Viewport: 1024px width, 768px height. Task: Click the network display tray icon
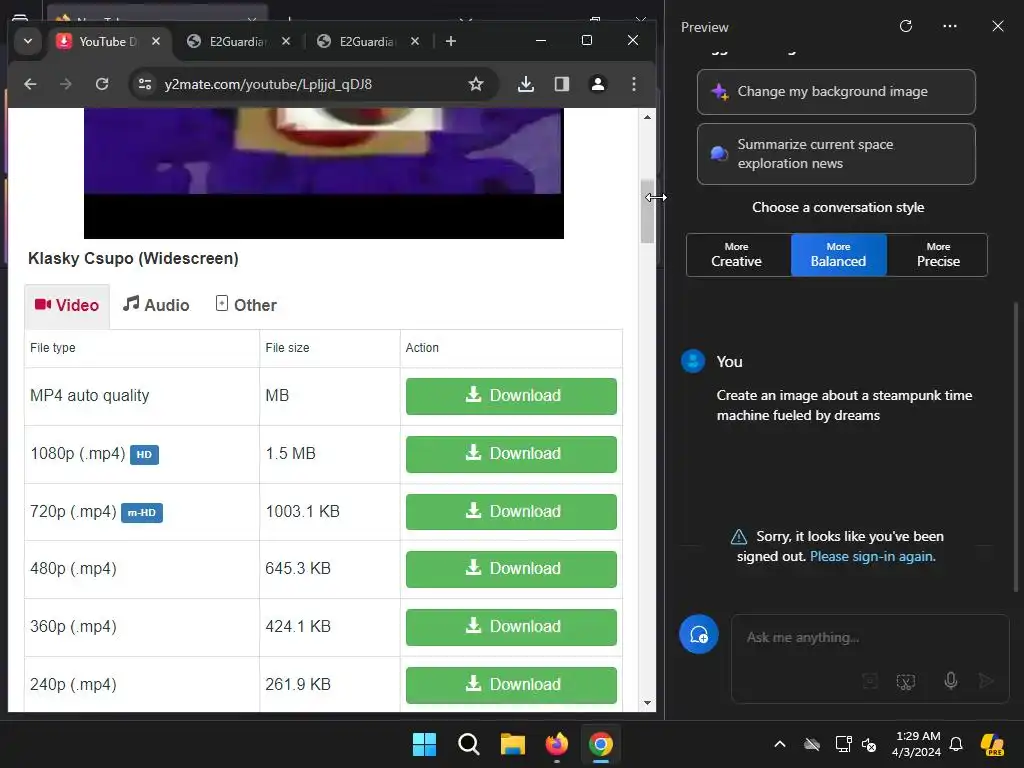pos(843,744)
